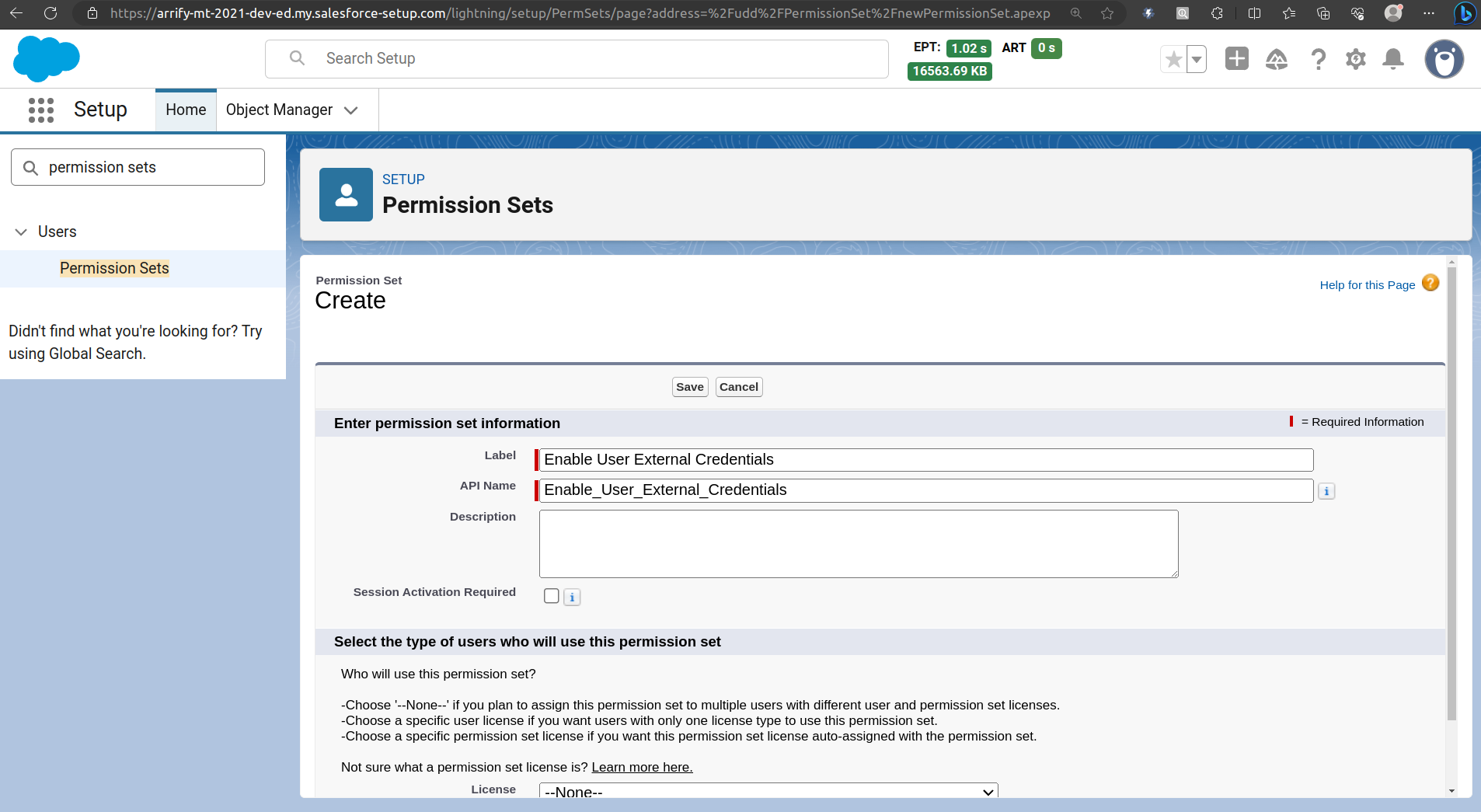Open the favorites list dropdown arrow

1197,59
